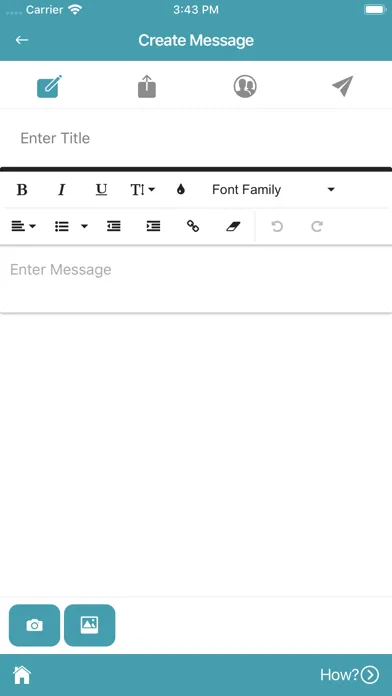Image resolution: width=392 pixels, height=696 pixels.
Task: Toggle bold formatting
Action: (22, 190)
